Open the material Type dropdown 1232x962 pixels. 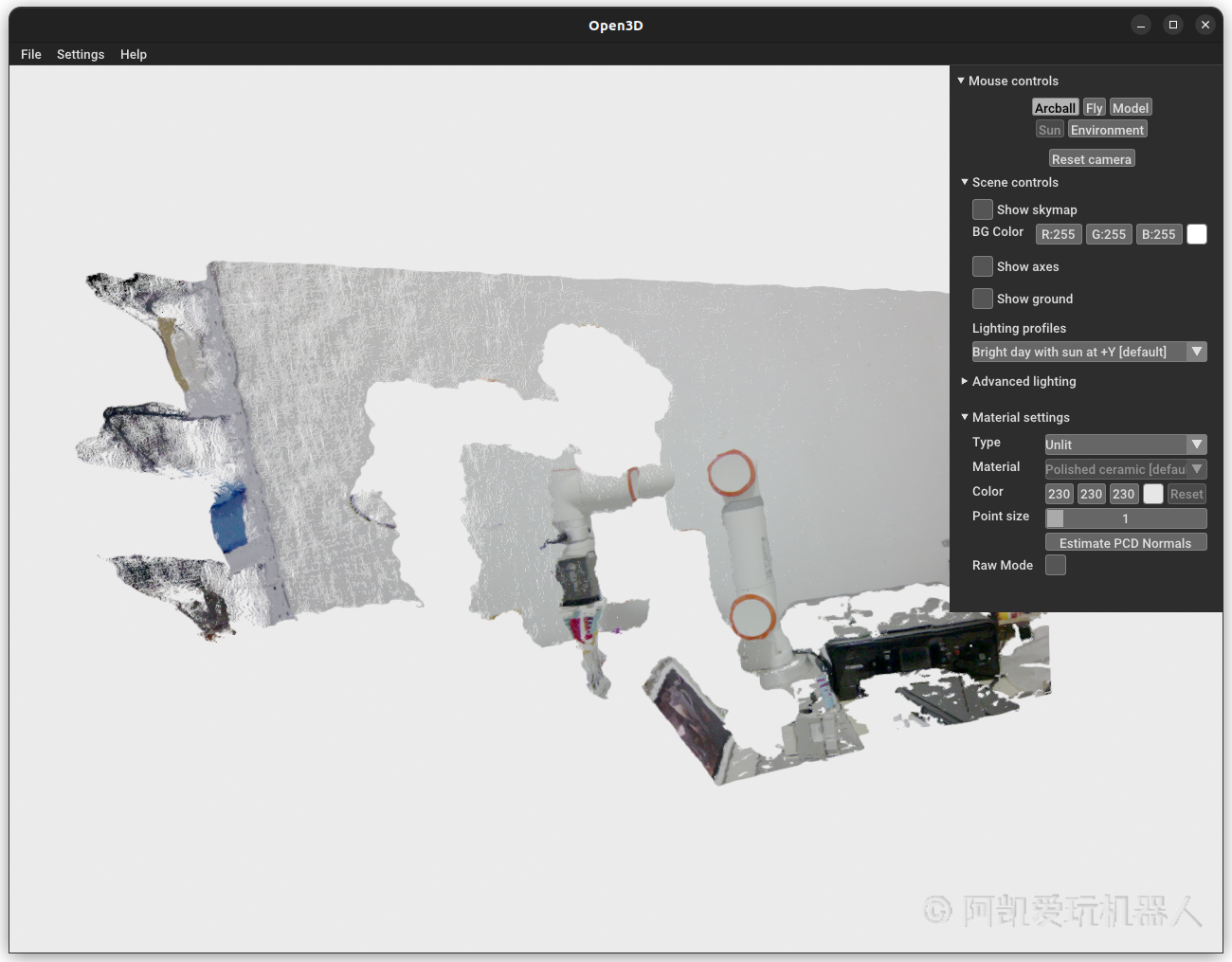[x=1126, y=445]
